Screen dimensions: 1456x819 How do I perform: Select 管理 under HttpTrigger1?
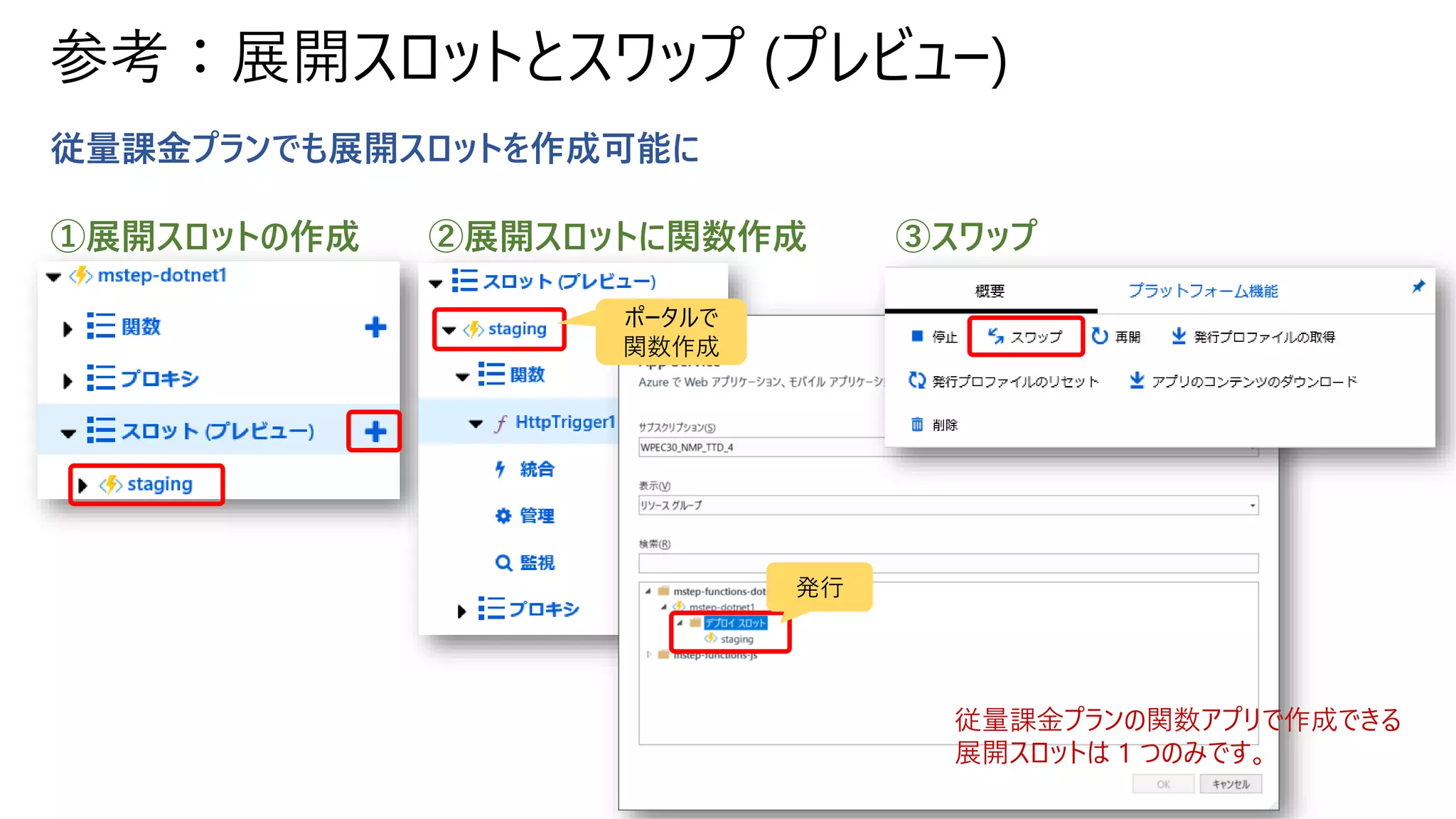pyautogui.click(x=537, y=515)
